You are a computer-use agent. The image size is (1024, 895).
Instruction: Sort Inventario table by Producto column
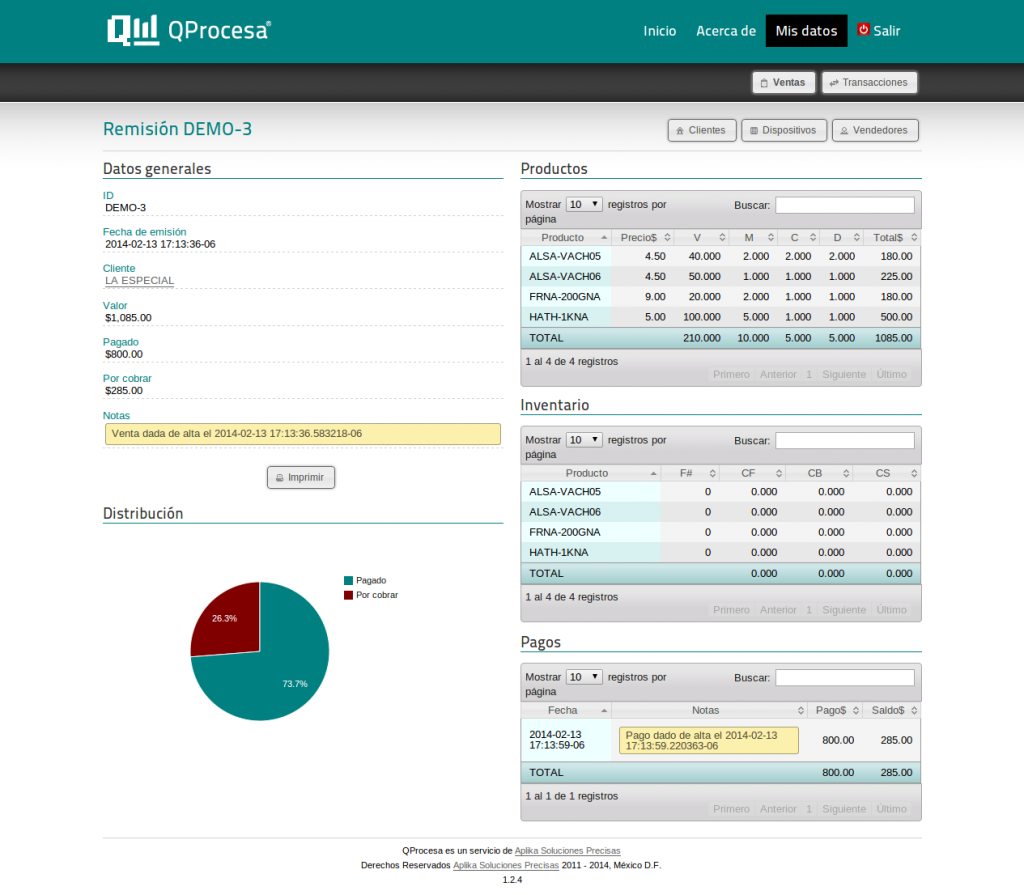[x=591, y=474]
